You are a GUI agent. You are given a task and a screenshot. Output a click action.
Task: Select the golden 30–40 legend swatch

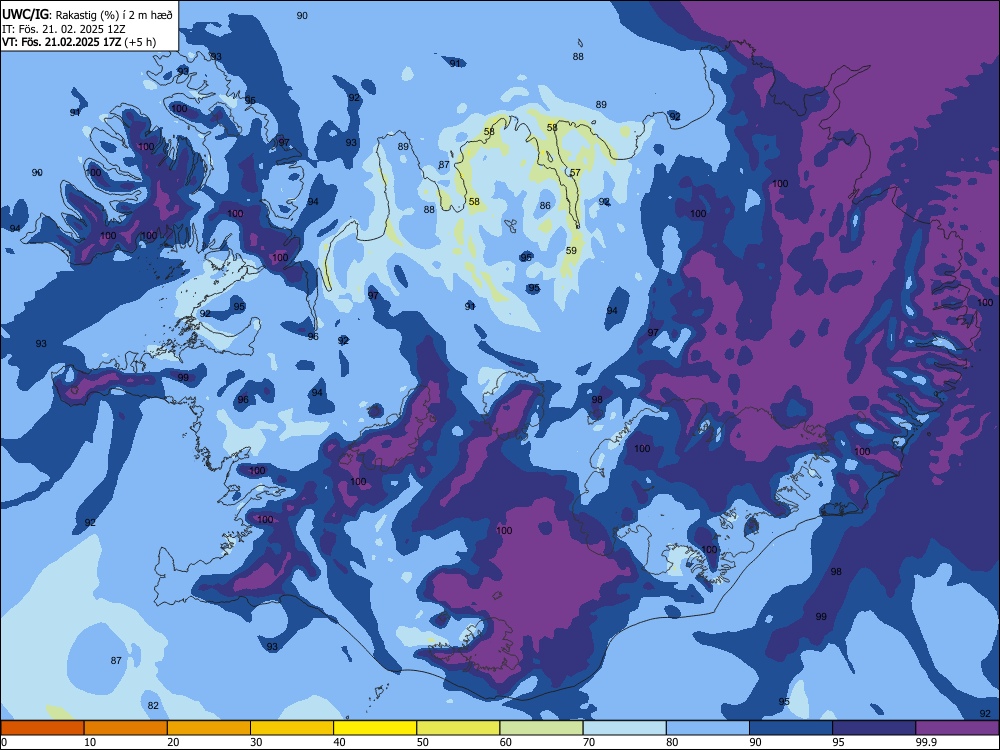click(292, 728)
